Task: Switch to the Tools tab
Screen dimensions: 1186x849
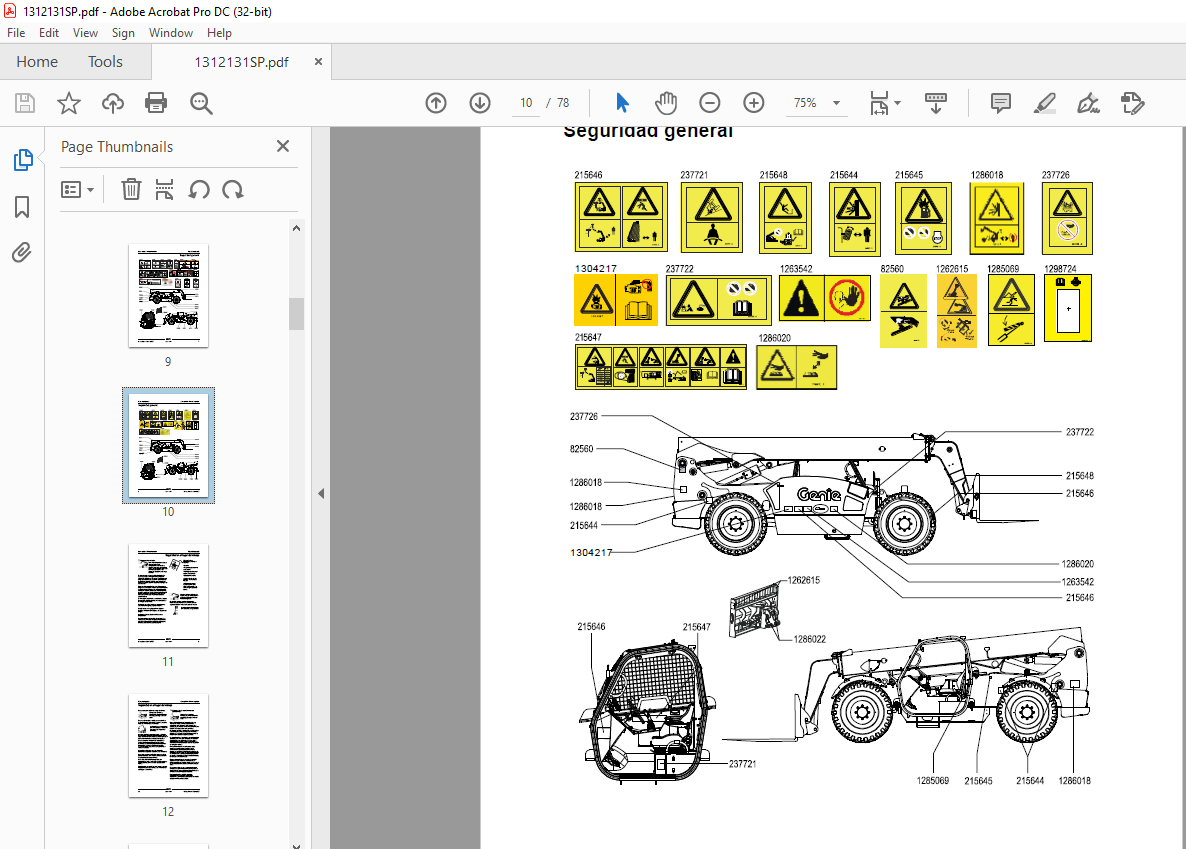Action: pyautogui.click(x=105, y=61)
